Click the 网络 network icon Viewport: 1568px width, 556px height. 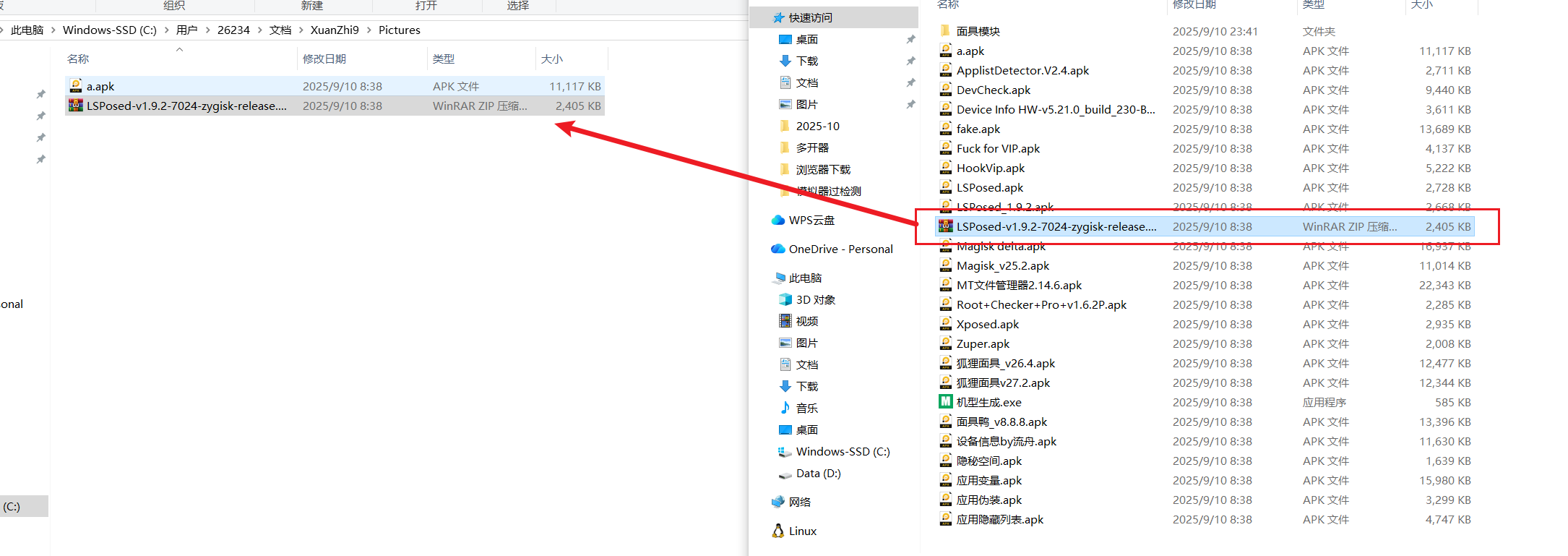(778, 502)
